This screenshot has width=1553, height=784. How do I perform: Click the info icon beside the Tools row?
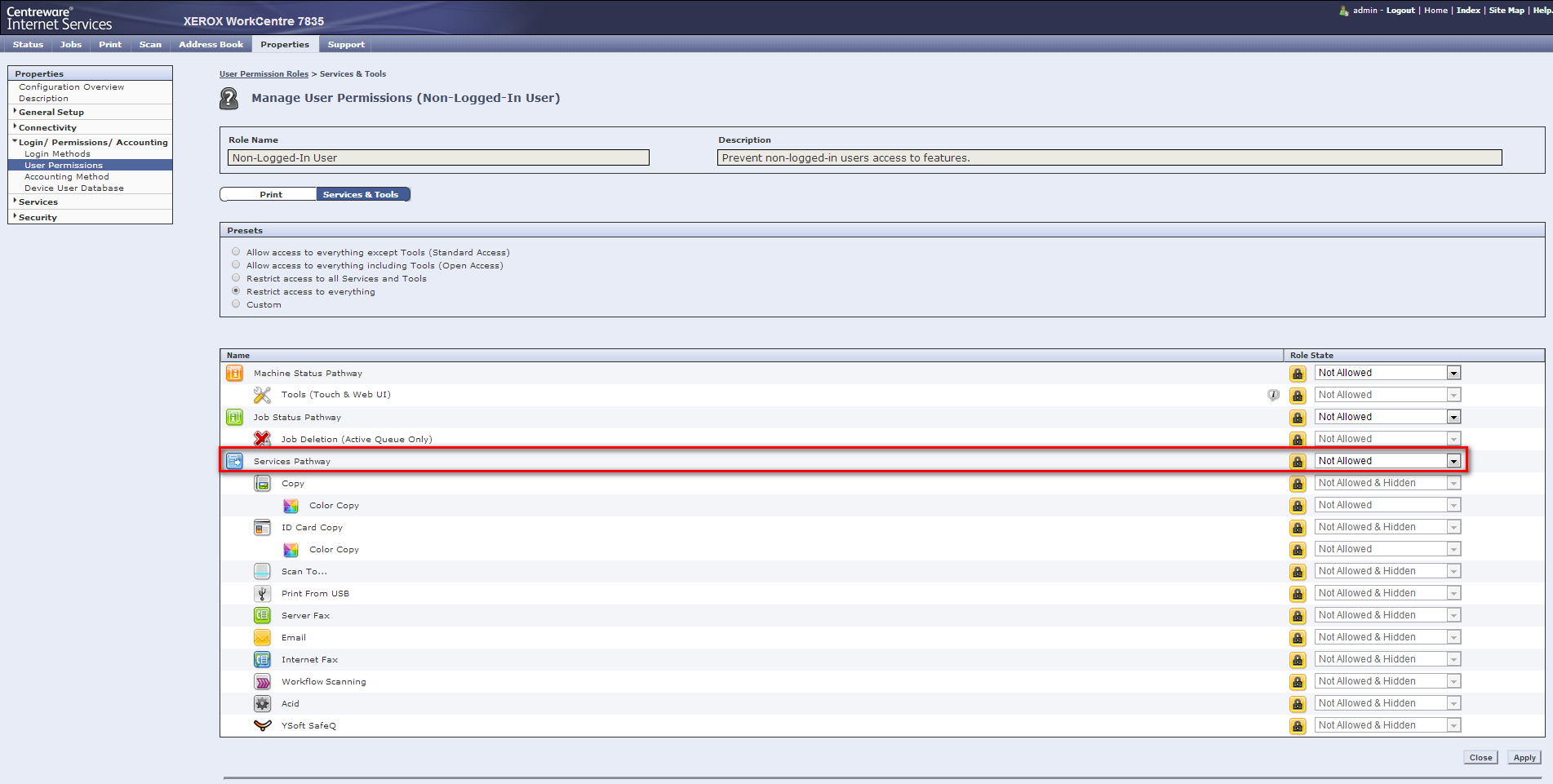[x=1273, y=395]
